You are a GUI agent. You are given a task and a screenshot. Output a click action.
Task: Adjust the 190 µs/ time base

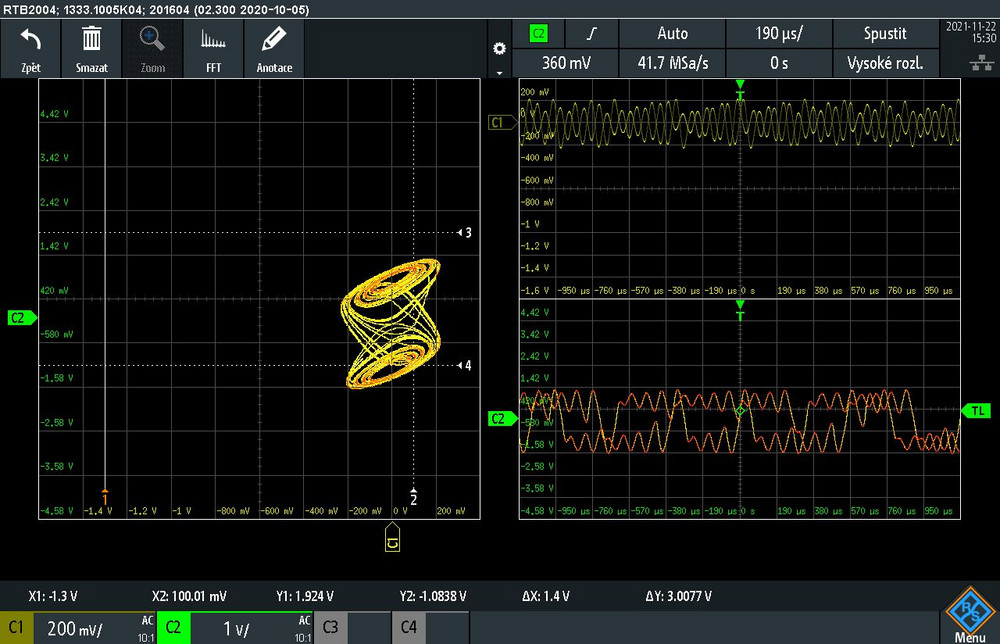[779, 34]
